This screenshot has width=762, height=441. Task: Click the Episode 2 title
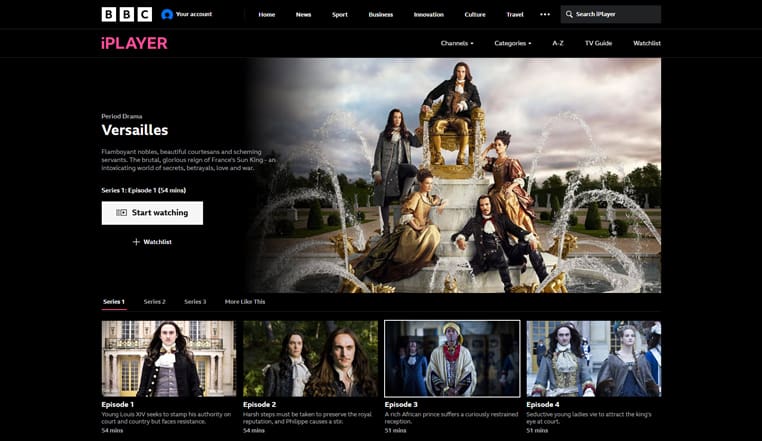click(260, 405)
